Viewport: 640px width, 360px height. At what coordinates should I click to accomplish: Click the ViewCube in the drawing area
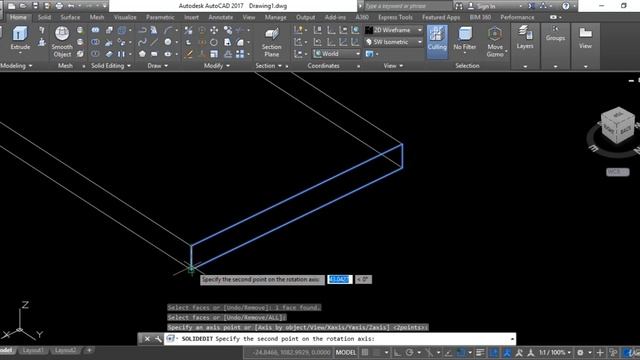pos(618,126)
